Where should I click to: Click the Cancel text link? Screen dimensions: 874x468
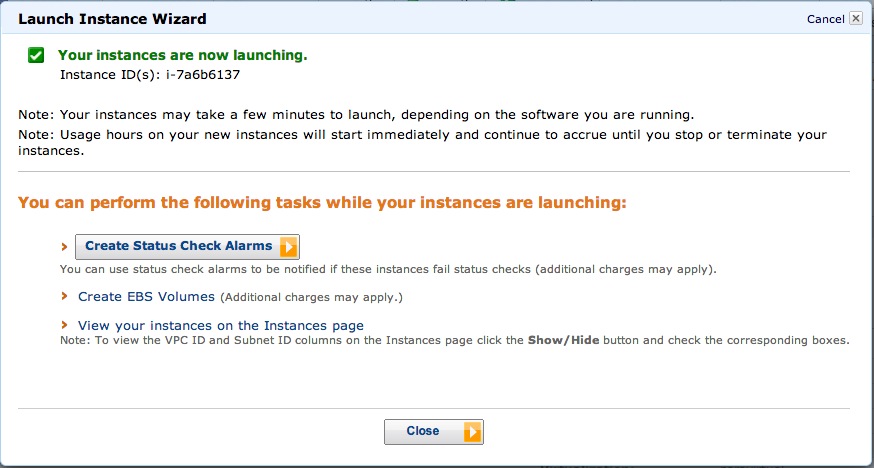coord(825,19)
